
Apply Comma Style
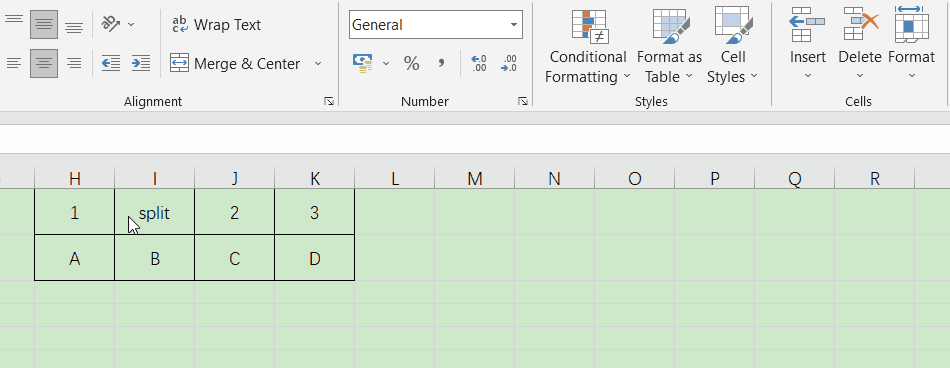pyautogui.click(x=441, y=63)
